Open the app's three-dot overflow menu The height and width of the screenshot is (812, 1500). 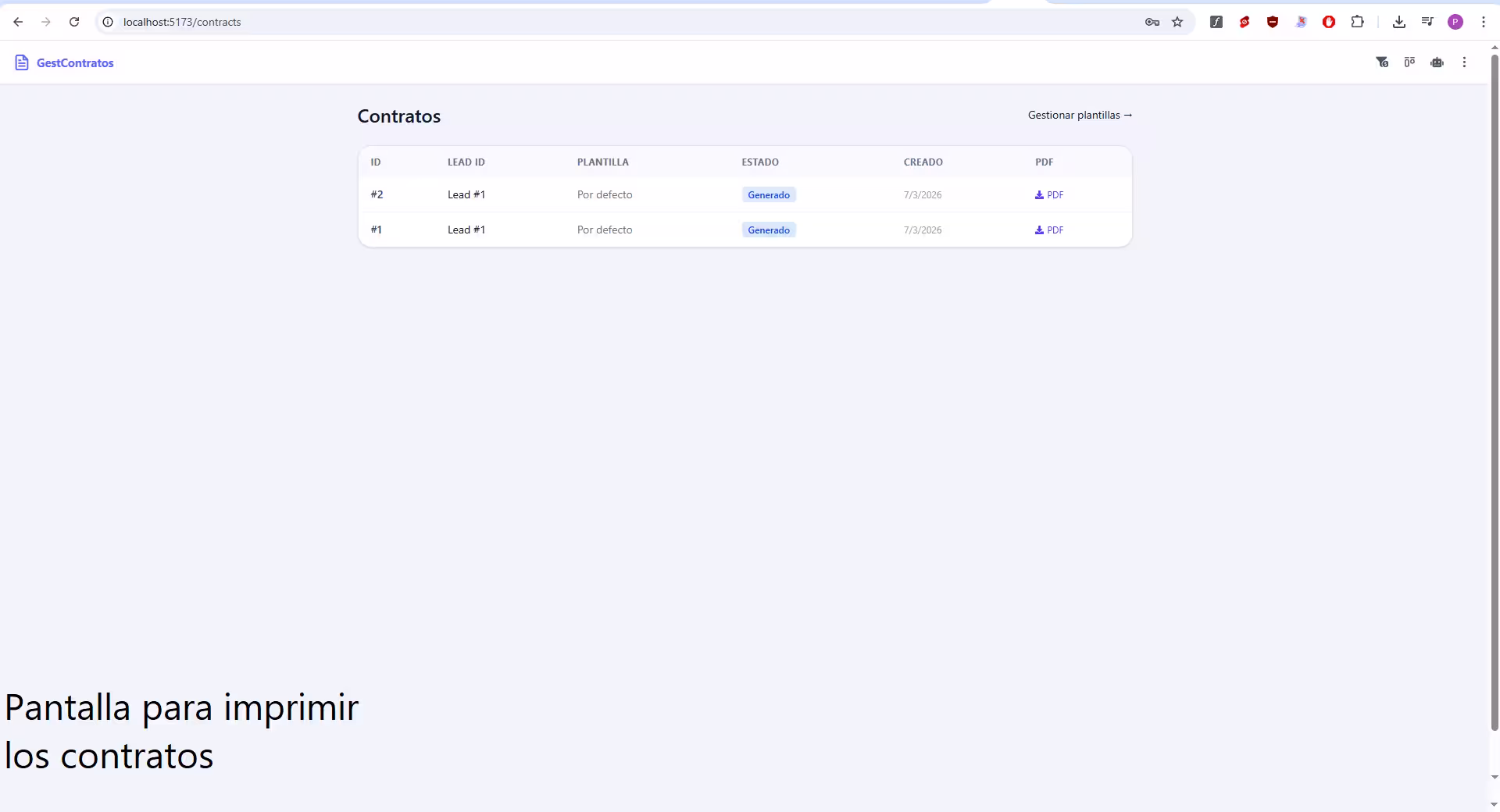(1464, 62)
